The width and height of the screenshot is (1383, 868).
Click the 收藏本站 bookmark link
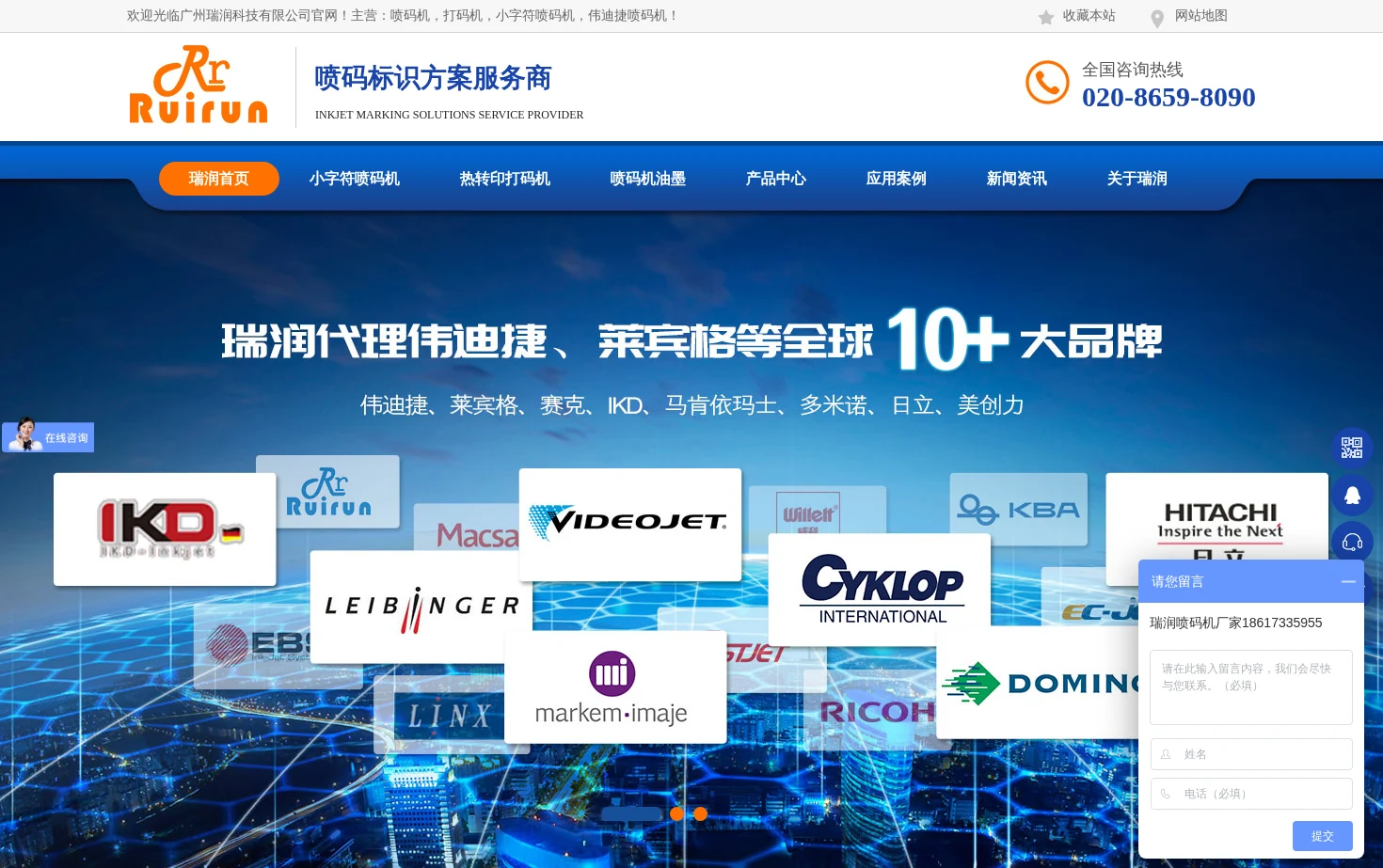click(x=1089, y=16)
